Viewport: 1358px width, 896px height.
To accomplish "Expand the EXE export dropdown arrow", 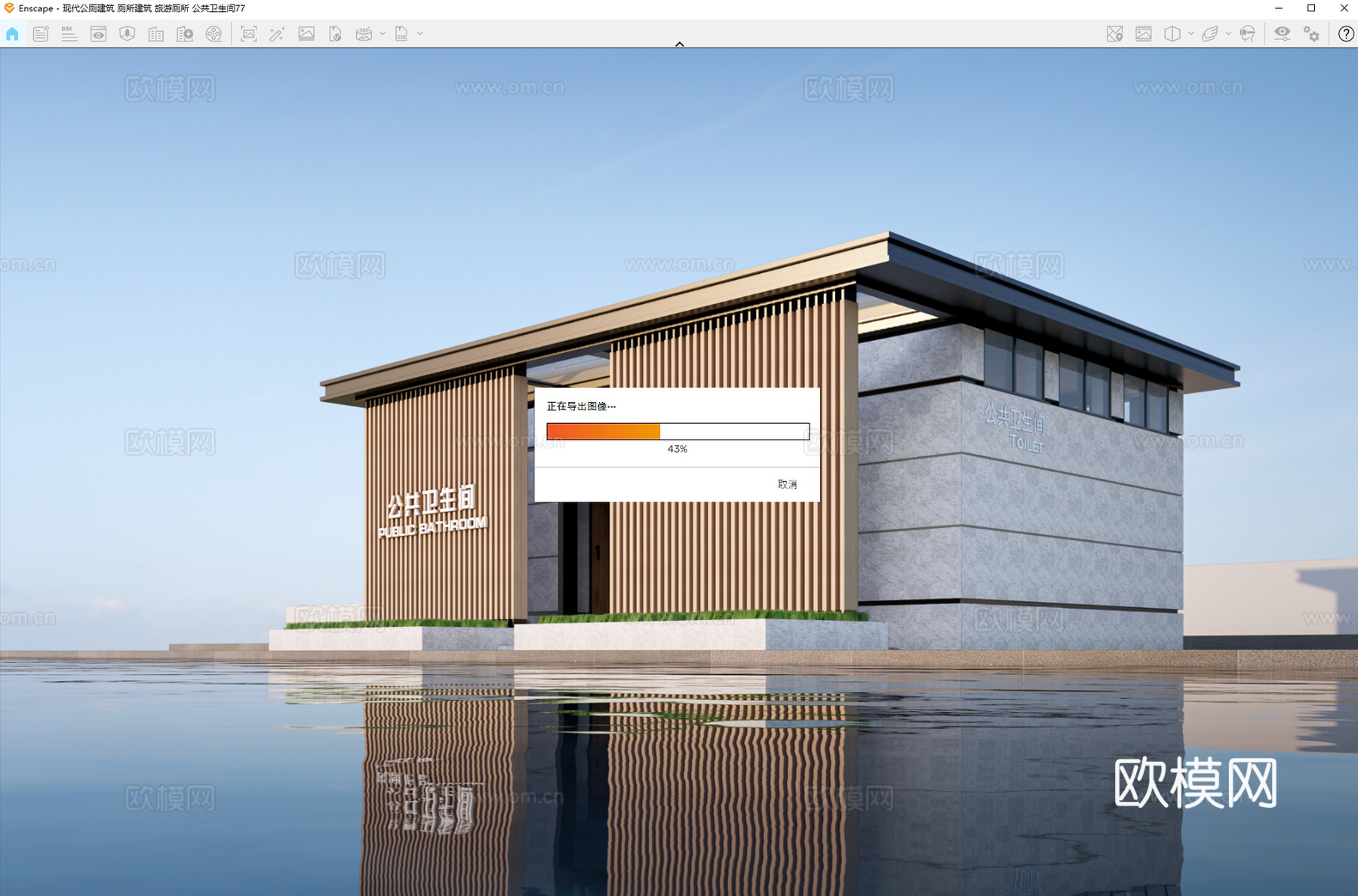I will pos(420,34).
